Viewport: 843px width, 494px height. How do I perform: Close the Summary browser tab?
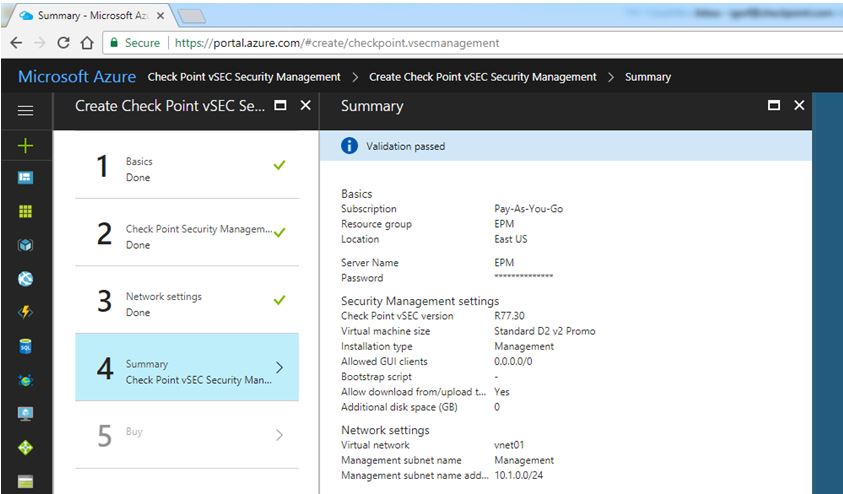(160, 16)
